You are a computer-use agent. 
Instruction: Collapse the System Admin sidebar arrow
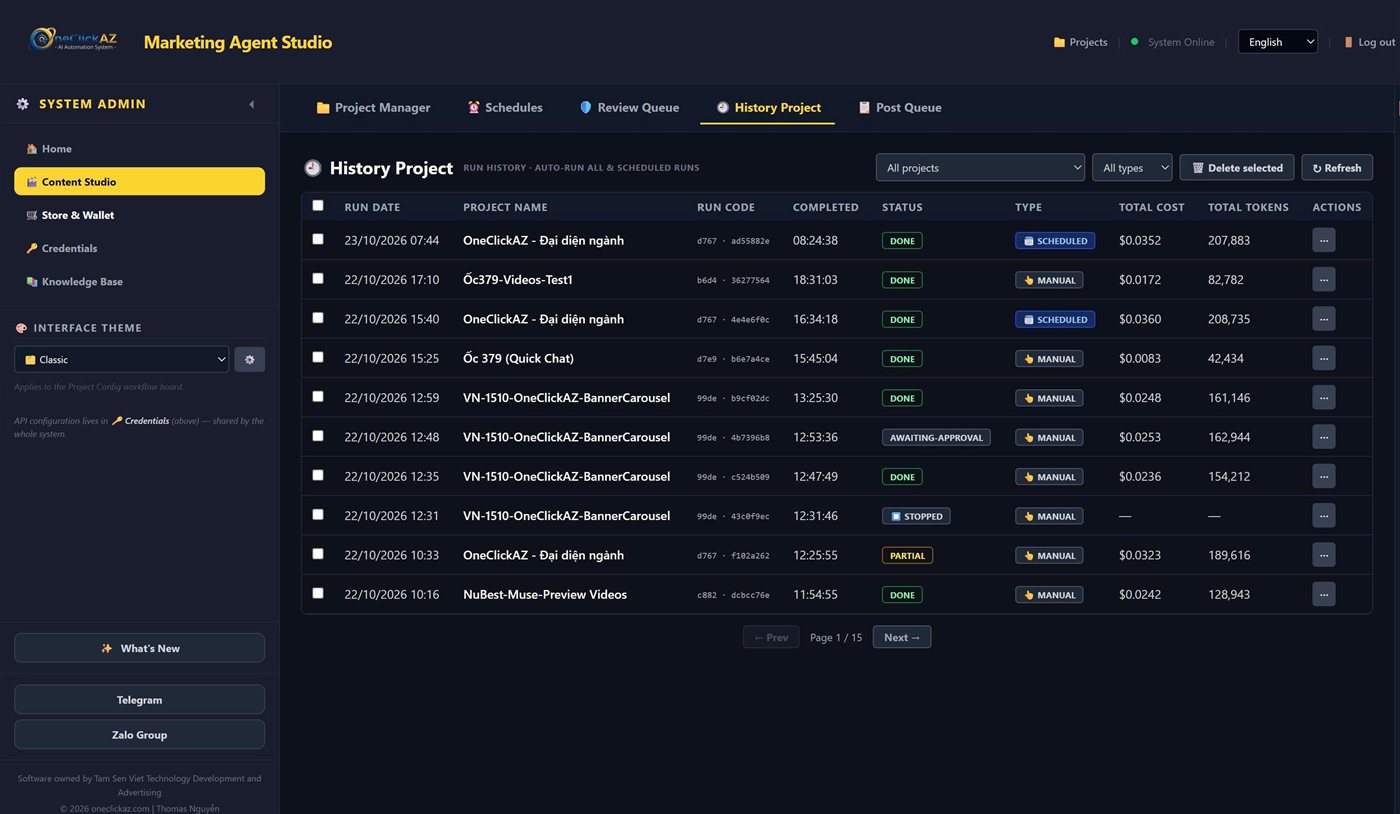point(251,104)
